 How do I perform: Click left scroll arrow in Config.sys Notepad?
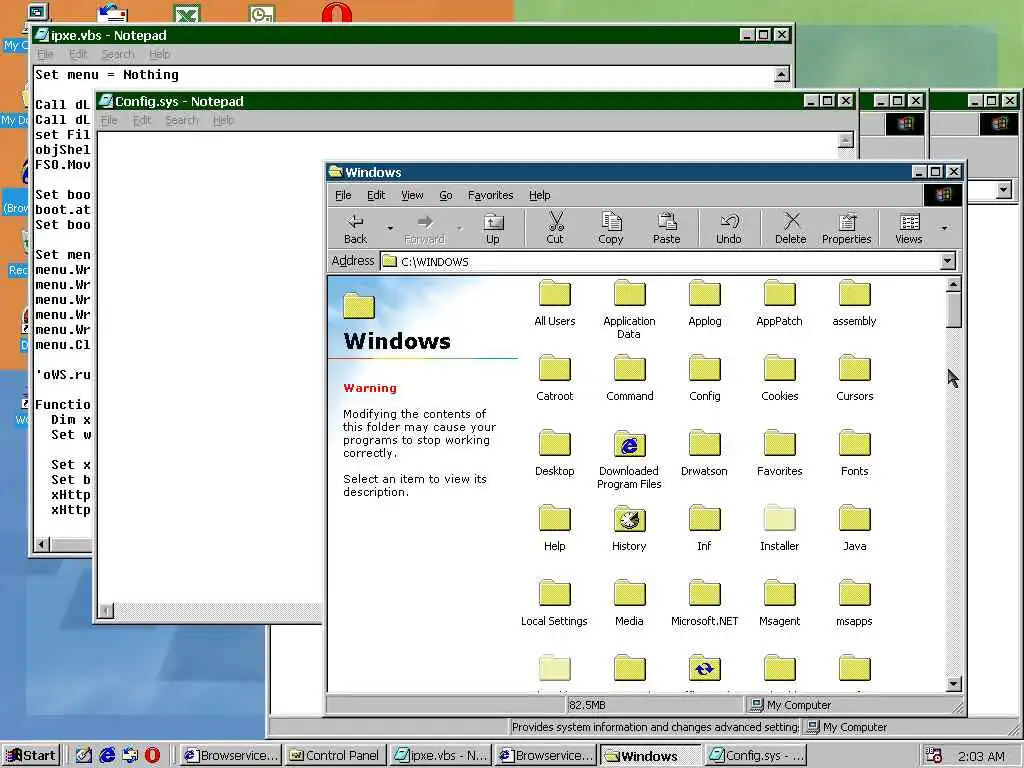pos(106,611)
